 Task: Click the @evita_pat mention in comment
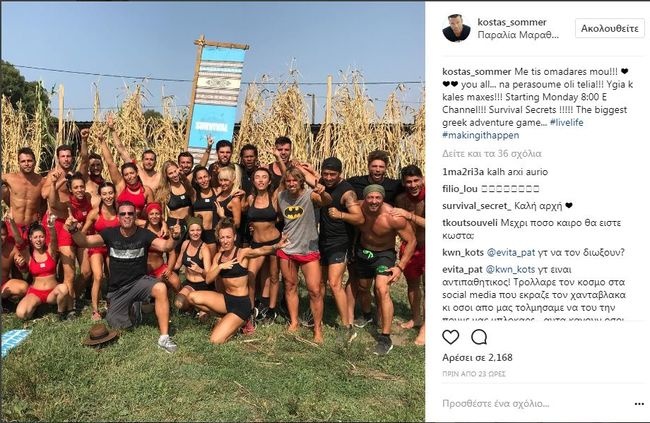510,253
